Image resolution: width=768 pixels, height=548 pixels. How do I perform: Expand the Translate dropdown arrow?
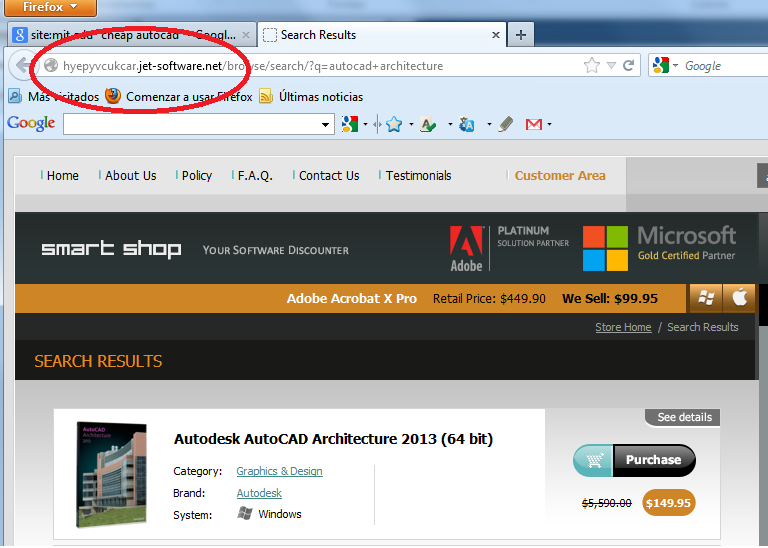click(489, 124)
